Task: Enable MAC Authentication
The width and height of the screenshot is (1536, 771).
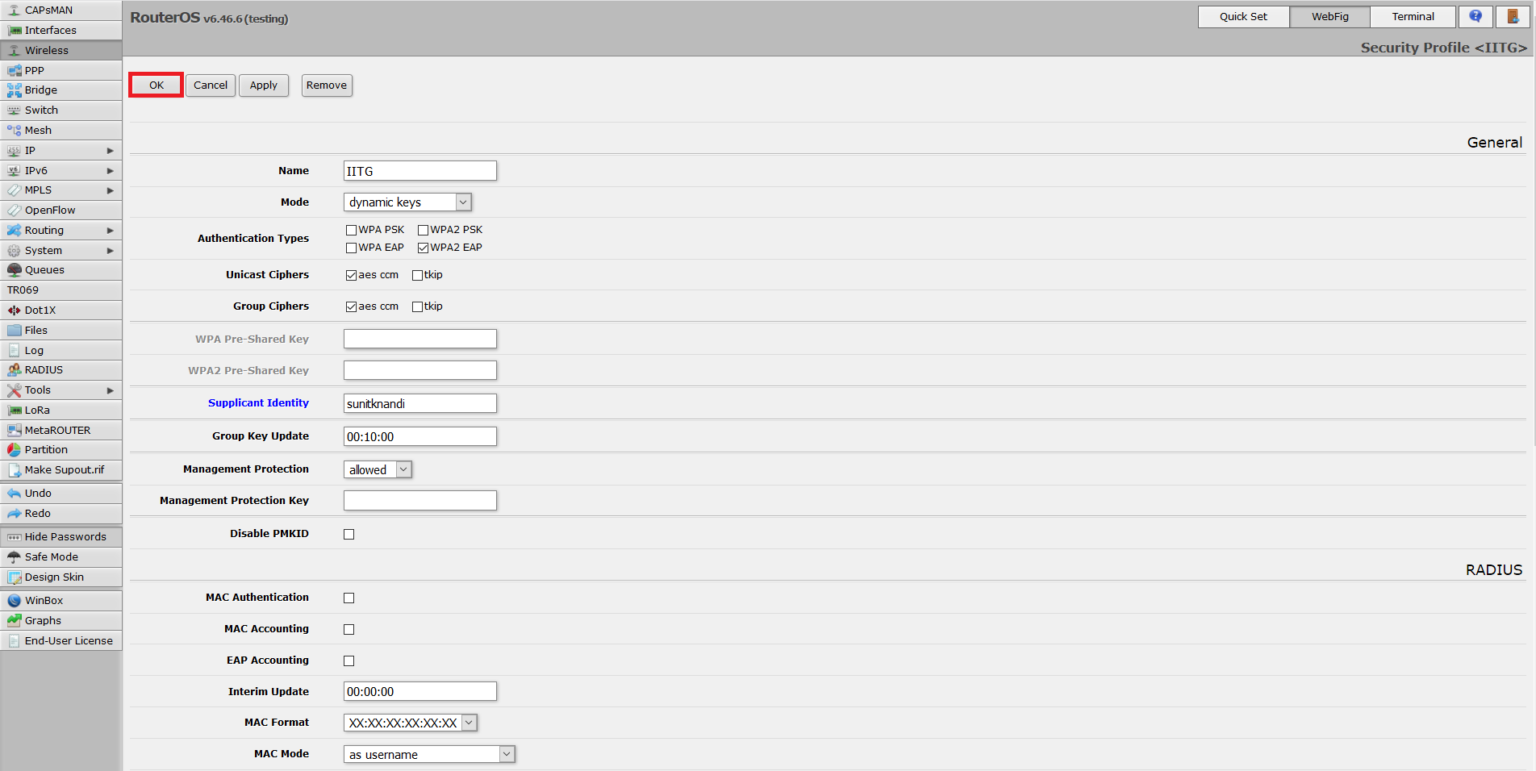Action: 349,597
